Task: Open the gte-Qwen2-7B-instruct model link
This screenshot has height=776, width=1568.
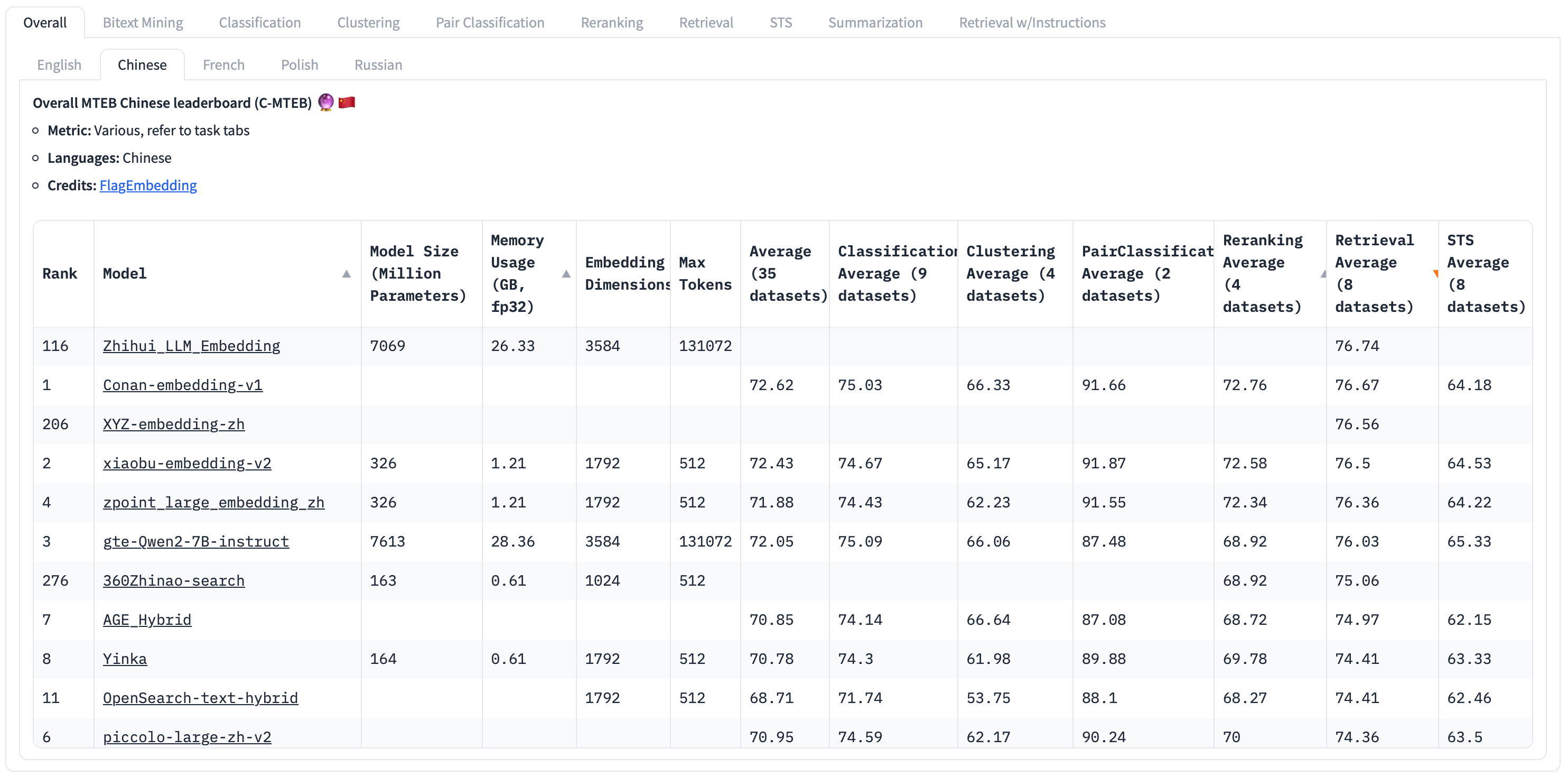Action: click(195, 541)
